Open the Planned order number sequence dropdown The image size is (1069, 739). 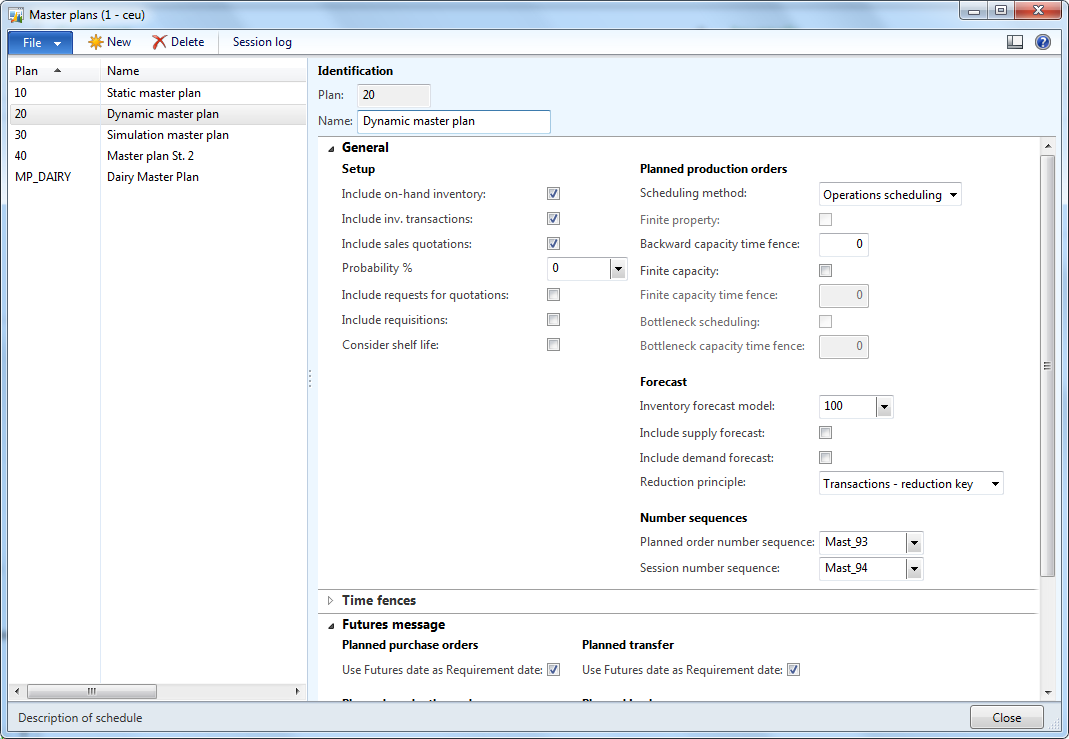[912, 542]
